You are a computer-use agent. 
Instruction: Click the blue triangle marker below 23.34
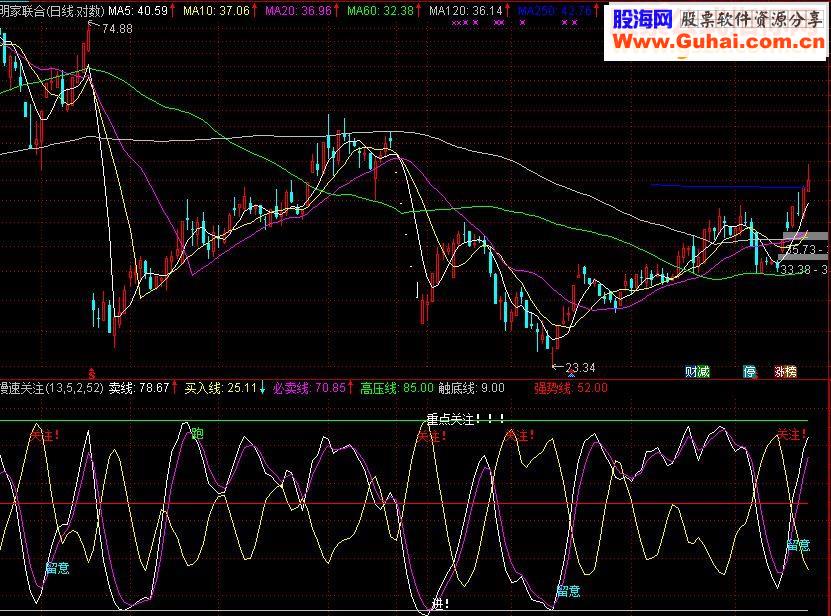[x=571, y=375]
